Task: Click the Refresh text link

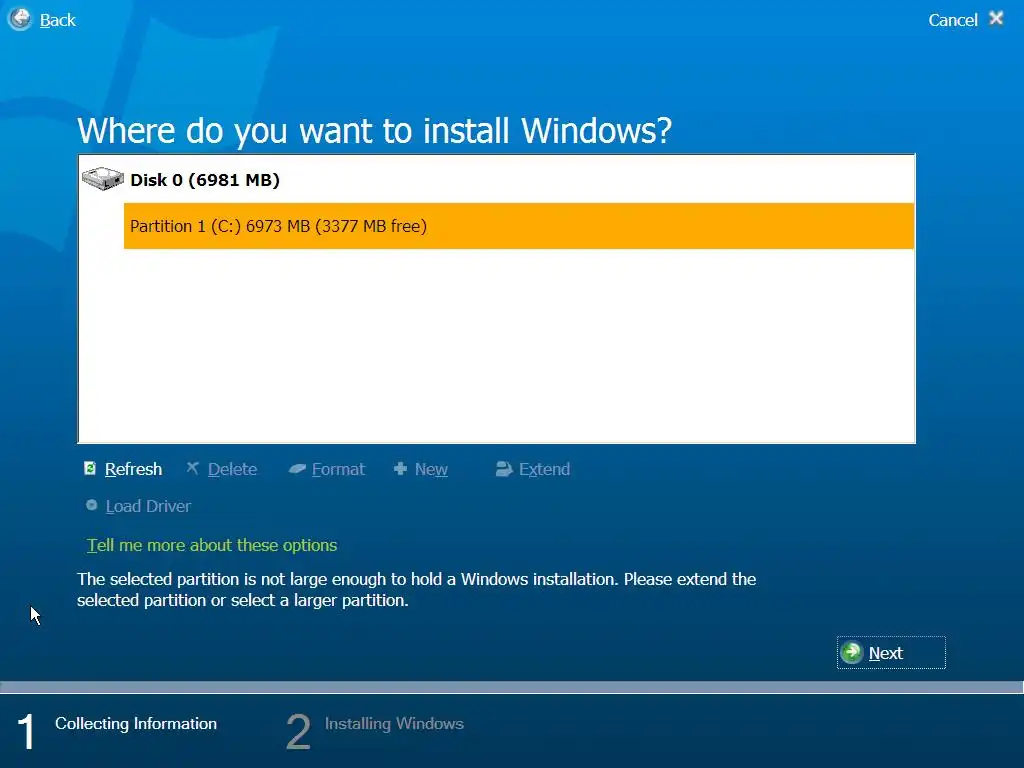Action: coord(133,469)
